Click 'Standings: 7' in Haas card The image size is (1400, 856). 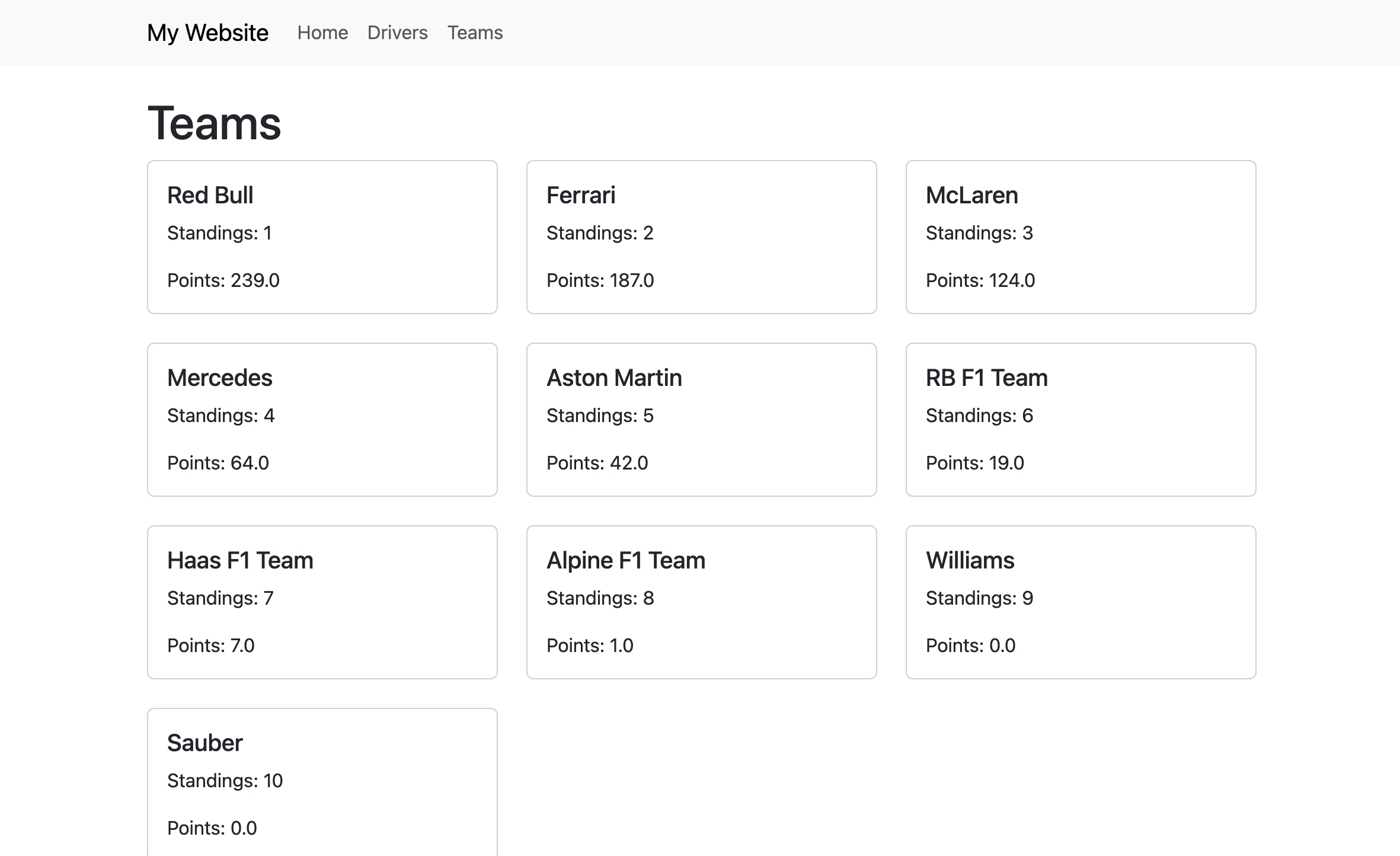[220, 598]
